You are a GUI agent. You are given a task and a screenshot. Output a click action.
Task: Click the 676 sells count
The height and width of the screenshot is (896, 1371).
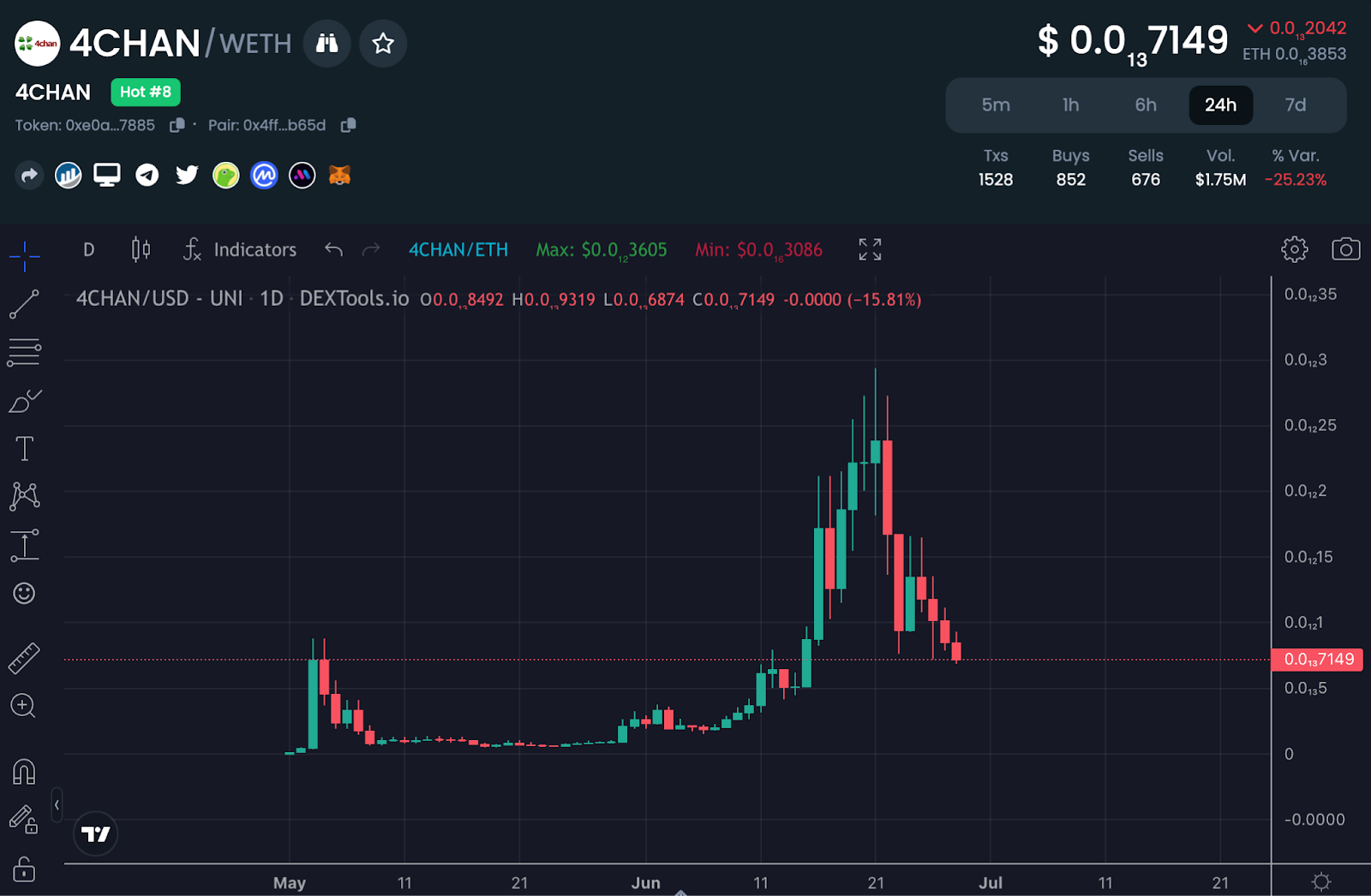tap(1146, 180)
